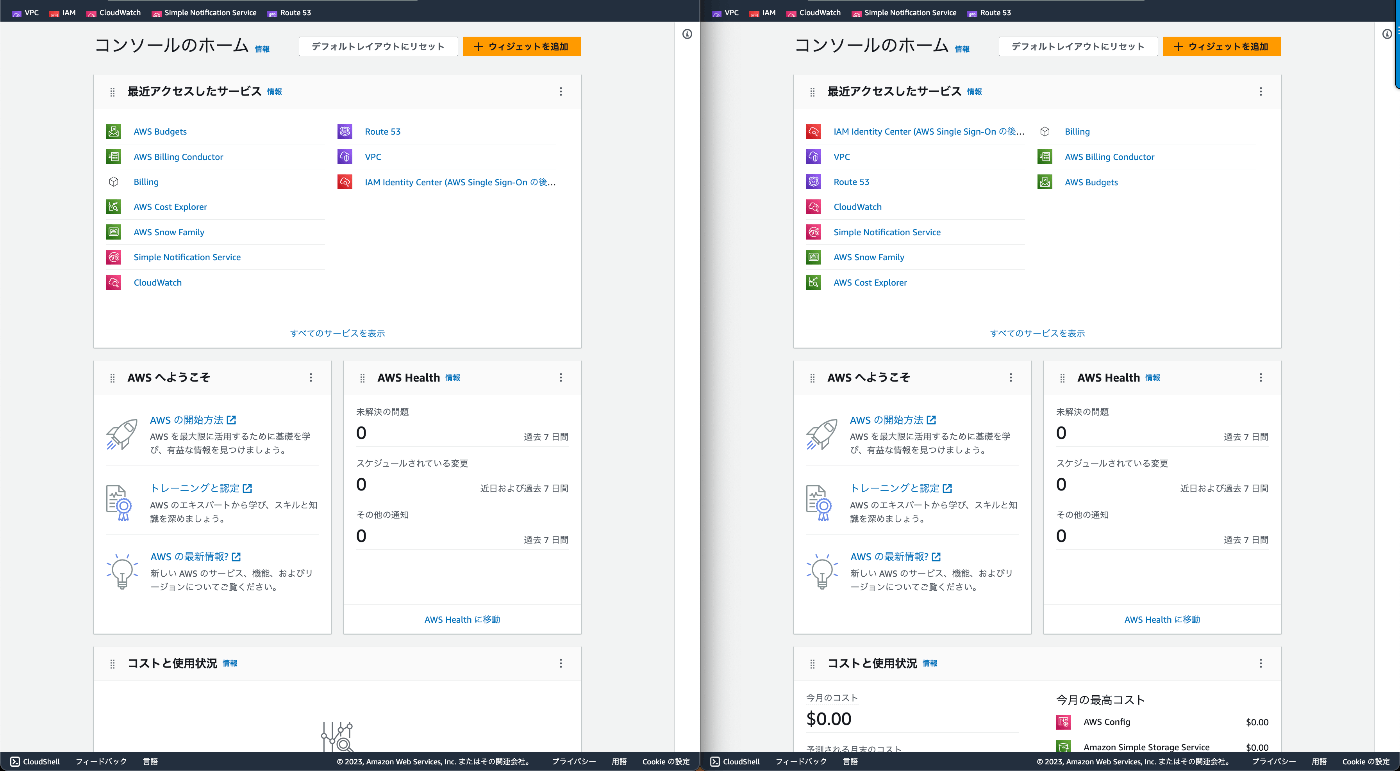
Task: Grab drag handle of AWS Health widget, right window
Action: click(1063, 378)
